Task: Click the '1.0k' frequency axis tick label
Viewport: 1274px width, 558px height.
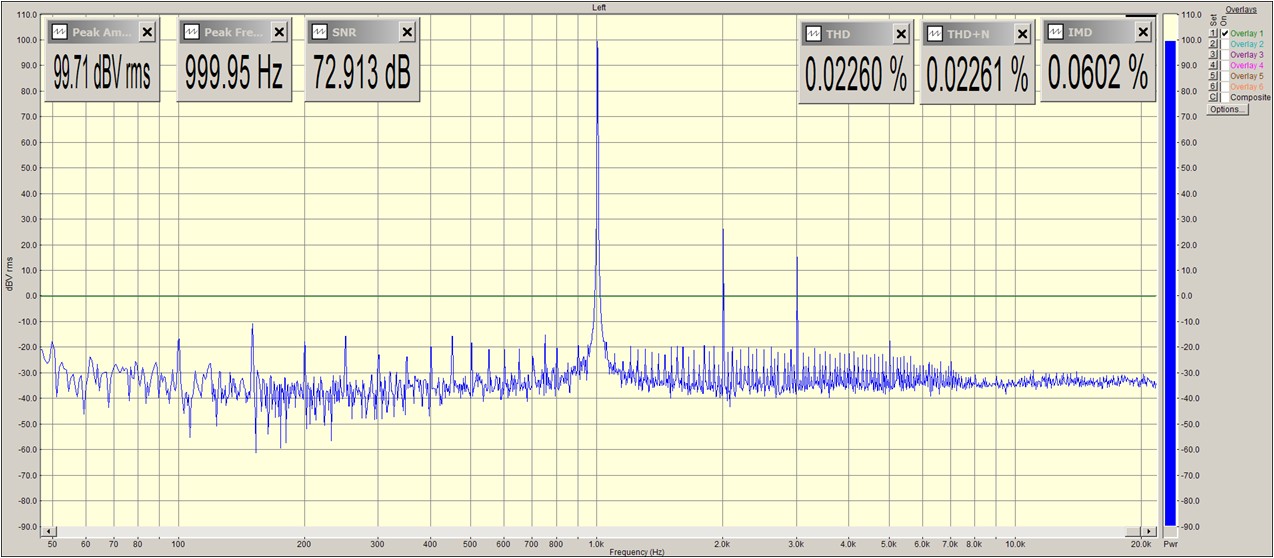Action: tap(597, 543)
